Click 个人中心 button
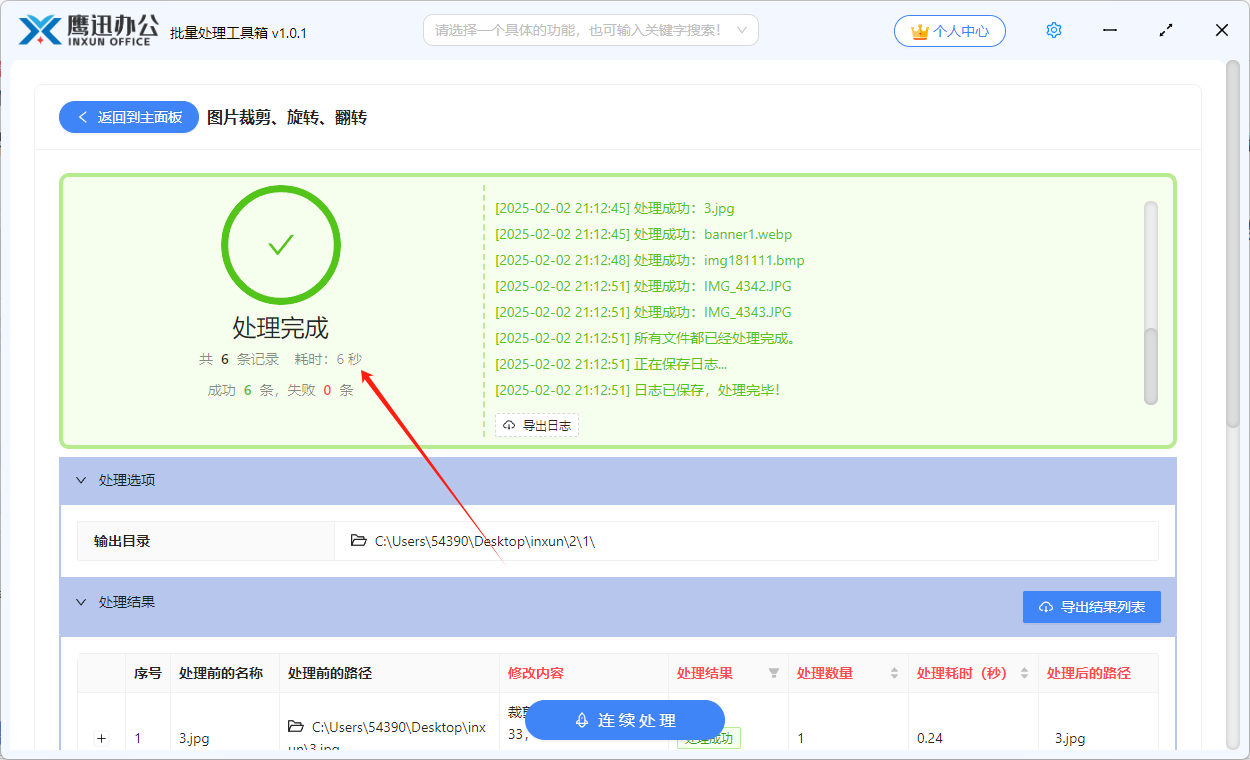This screenshot has width=1250, height=760. click(x=950, y=31)
